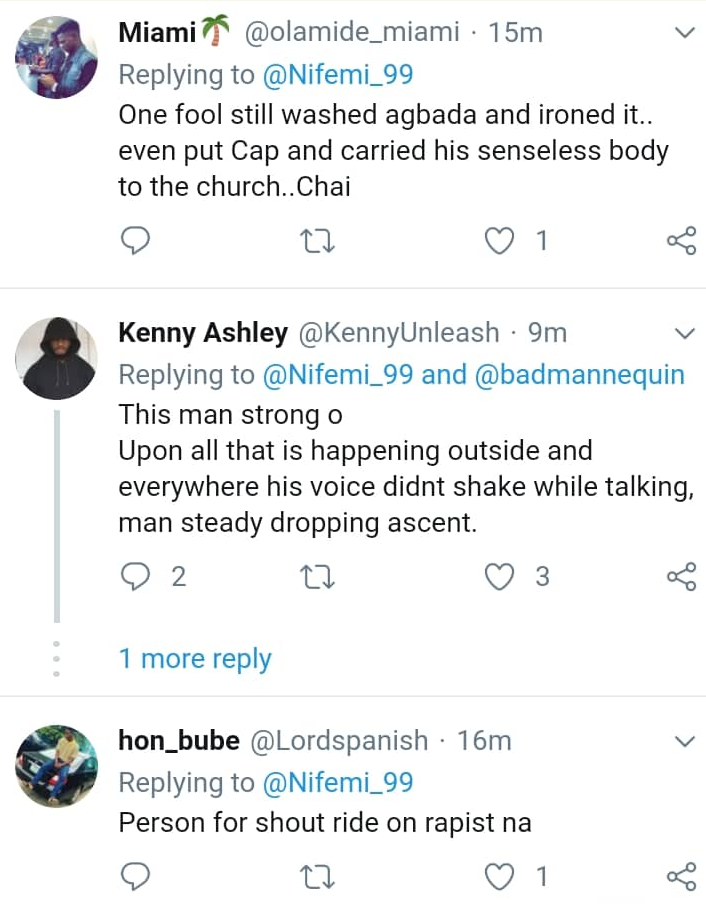Open dropdown arrow on Miami's tweet

click(685, 34)
